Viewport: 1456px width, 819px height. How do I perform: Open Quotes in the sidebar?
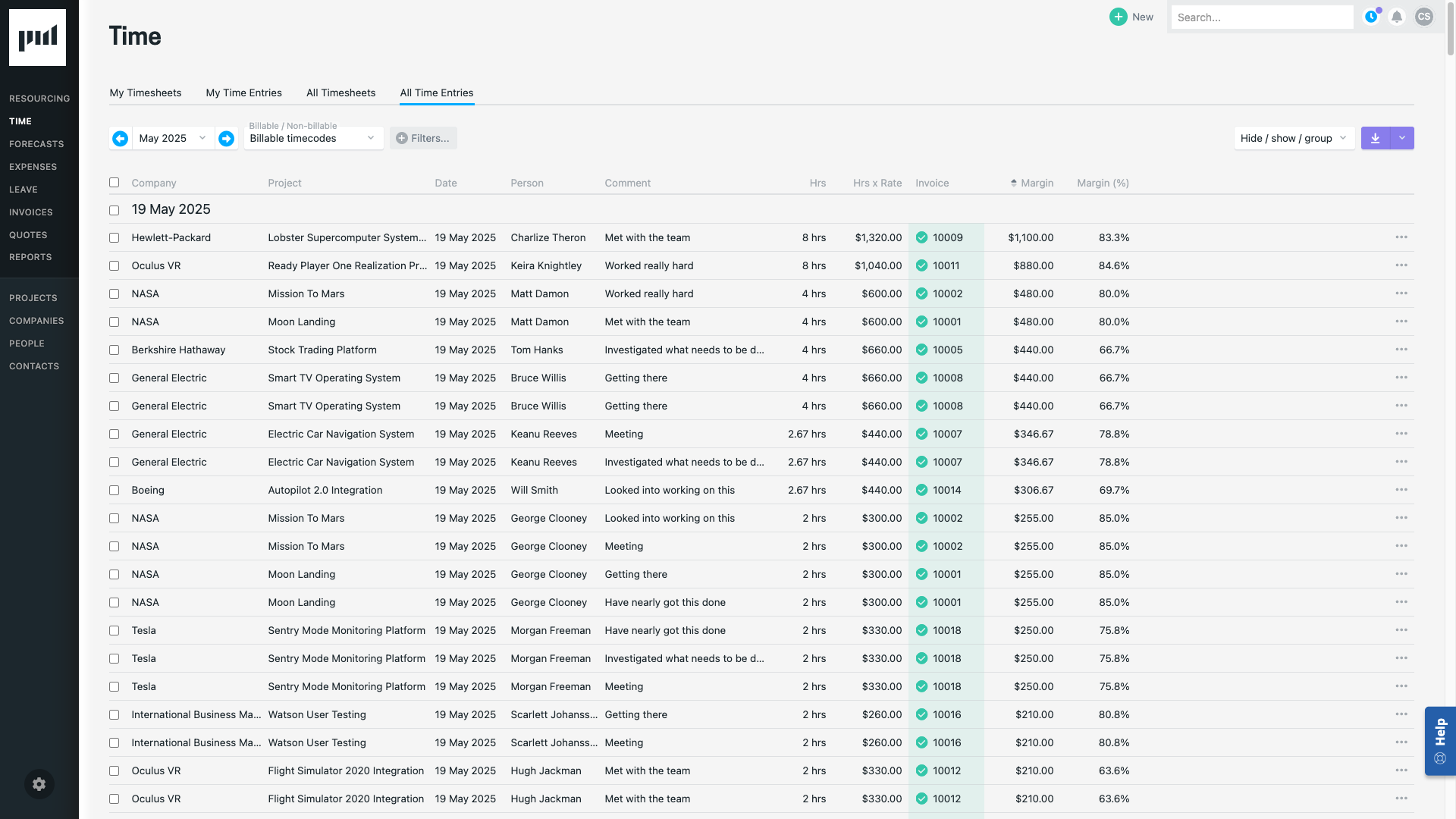point(28,235)
